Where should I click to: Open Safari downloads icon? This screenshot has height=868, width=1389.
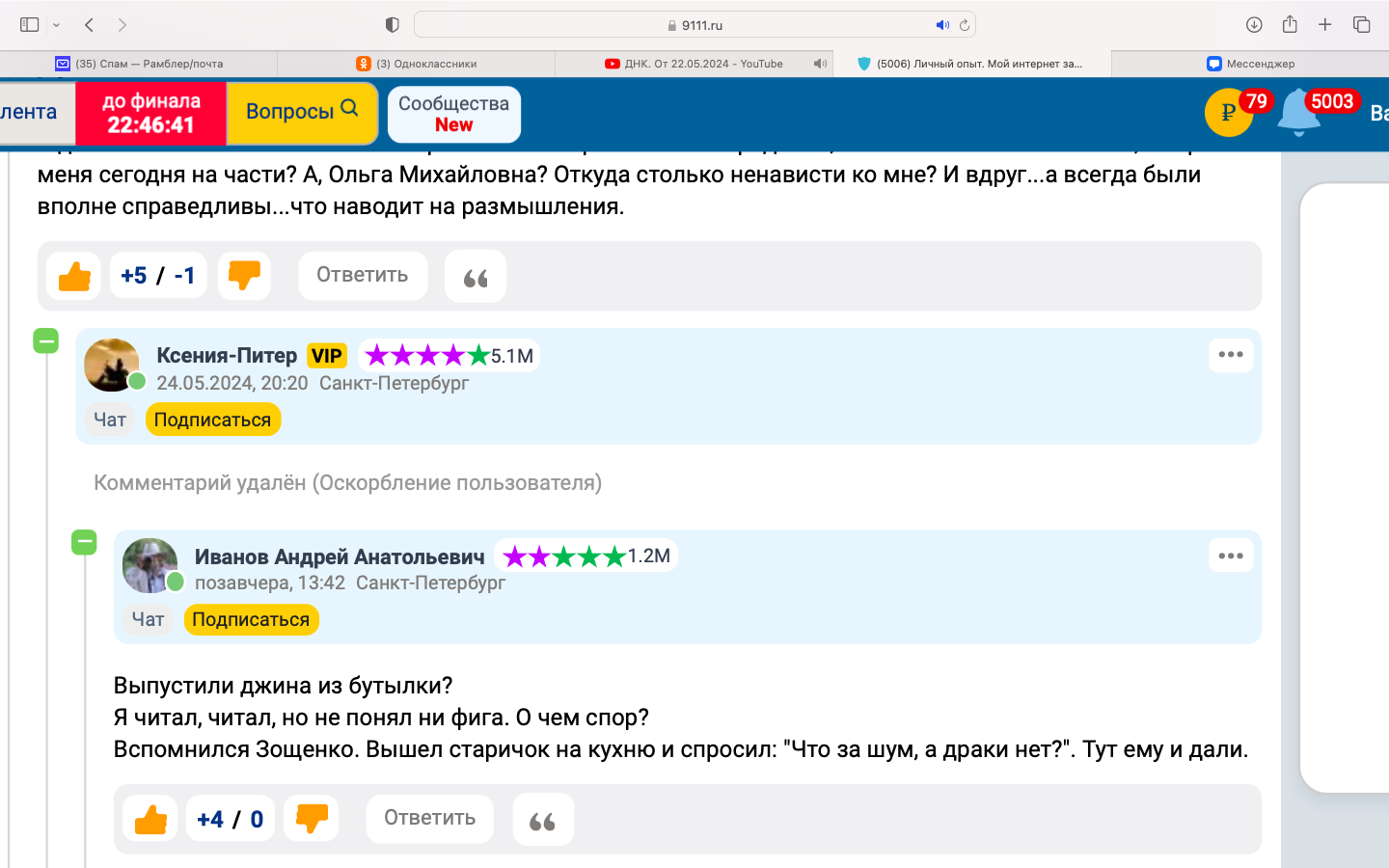tap(1254, 25)
